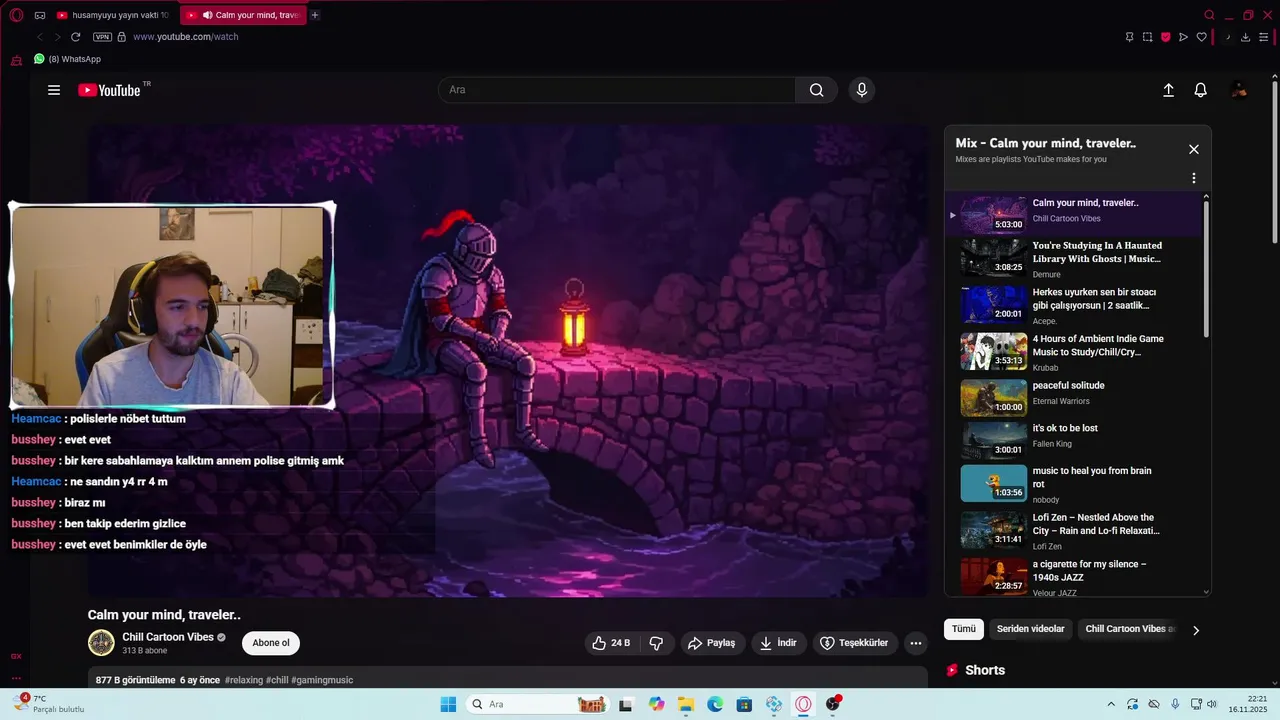Open the Windows Start button
This screenshot has width=1280, height=720.
pyautogui.click(x=448, y=704)
